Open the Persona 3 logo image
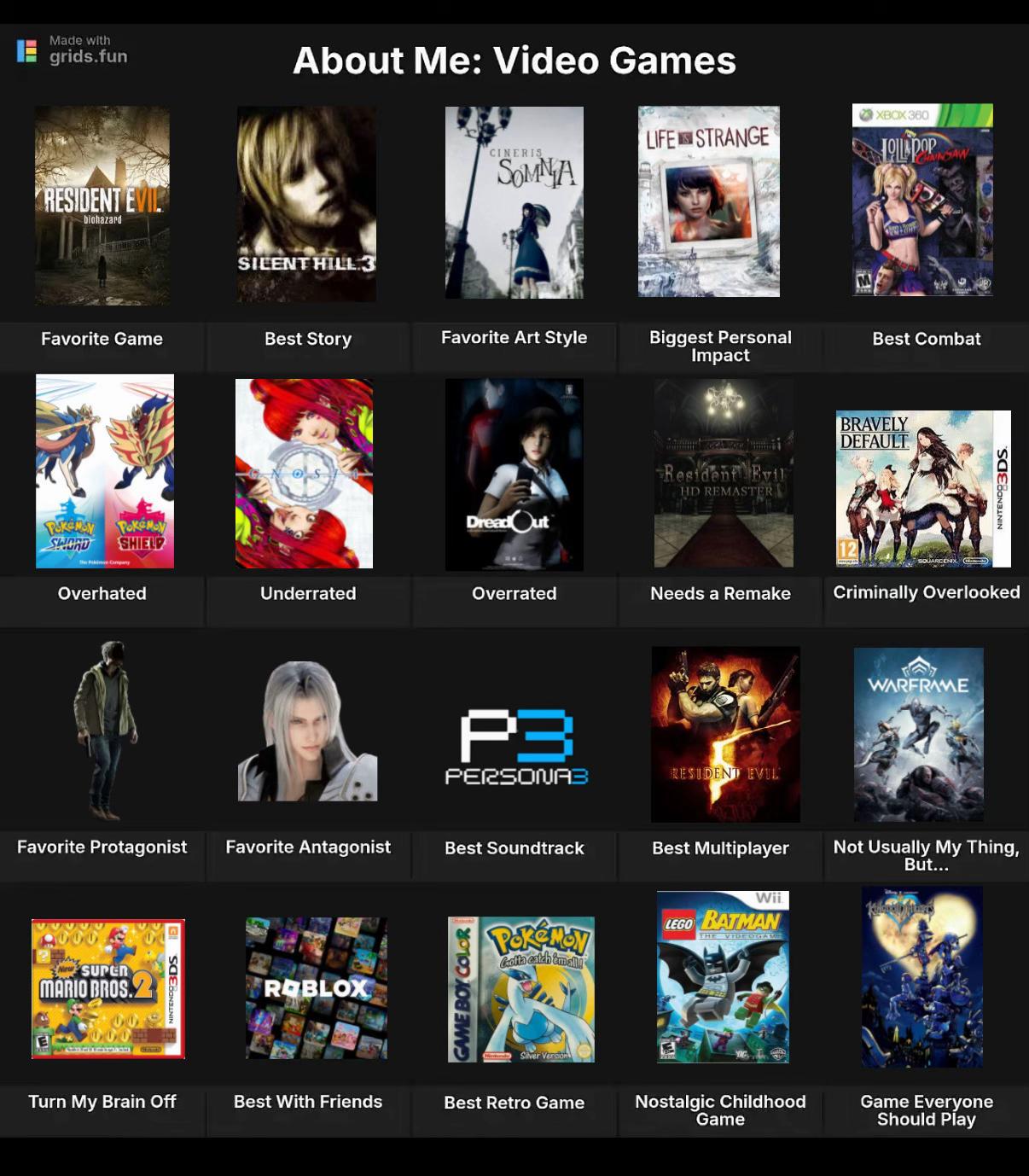The width and height of the screenshot is (1029, 1176). pos(517,747)
